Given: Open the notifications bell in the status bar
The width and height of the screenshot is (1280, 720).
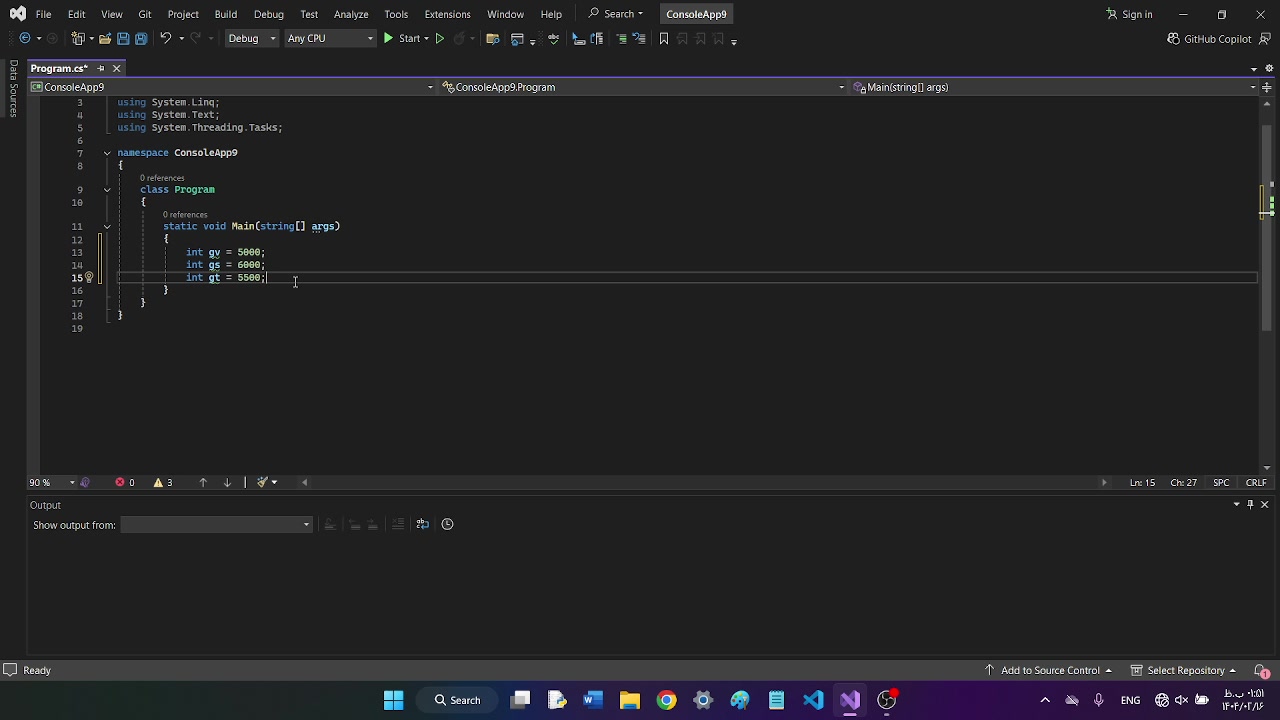Looking at the screenshot, I should click(x=1262, y=671).
